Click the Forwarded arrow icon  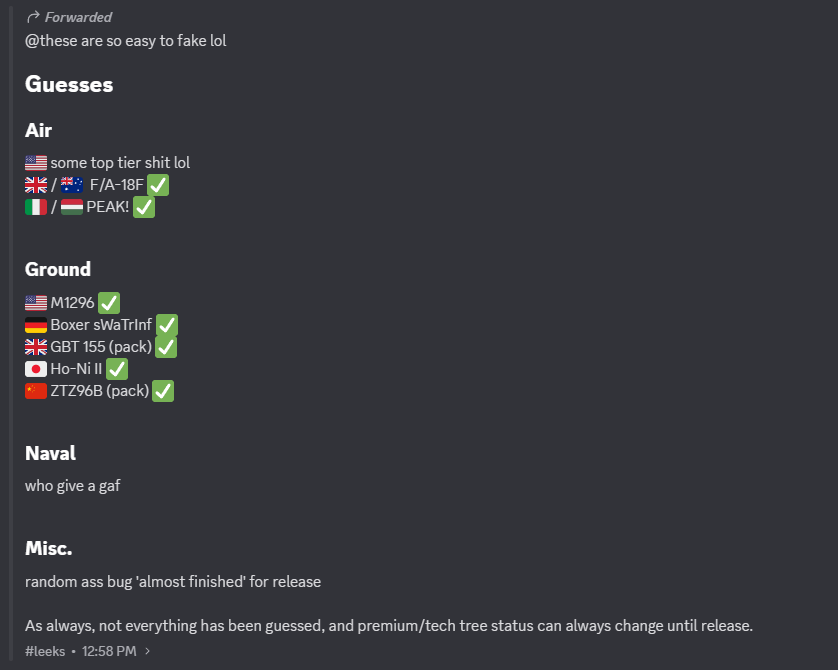point(33,17)
